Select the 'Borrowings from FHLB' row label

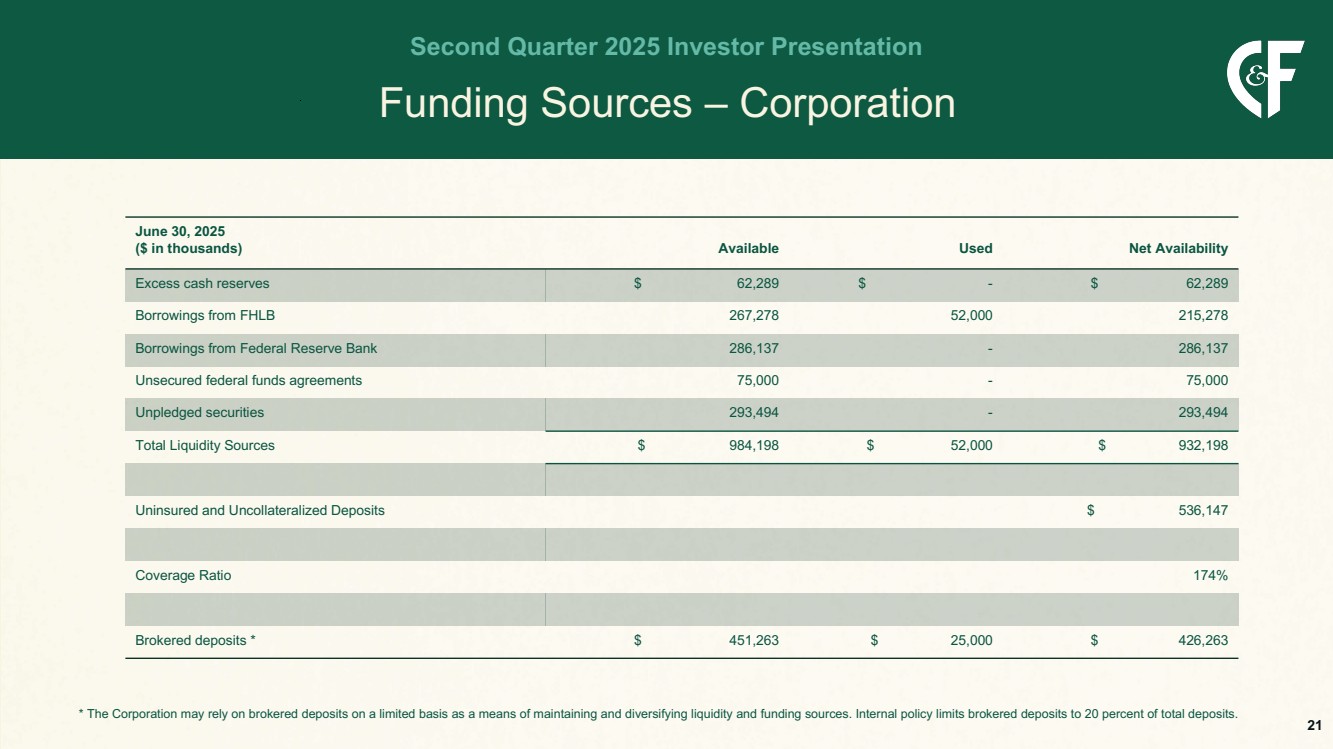click(205, 316)
